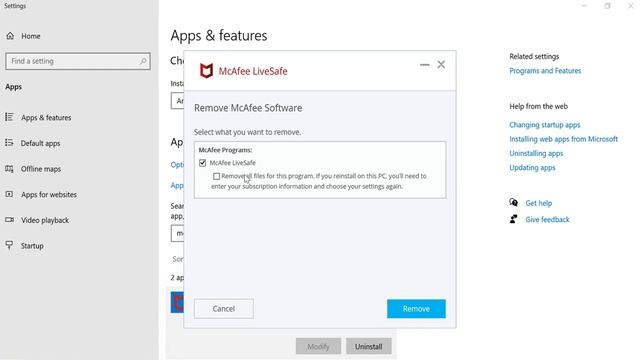This screenshot has width=640, height=360.
Task: Click the Get help chat icon
Action: [x=513, y=202]
